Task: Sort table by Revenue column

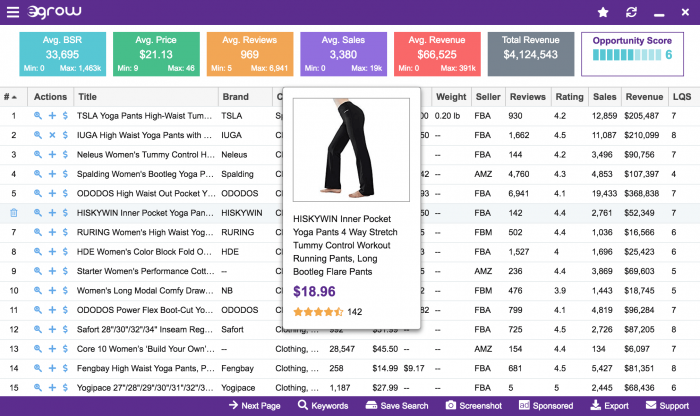Action: [644, 97]
